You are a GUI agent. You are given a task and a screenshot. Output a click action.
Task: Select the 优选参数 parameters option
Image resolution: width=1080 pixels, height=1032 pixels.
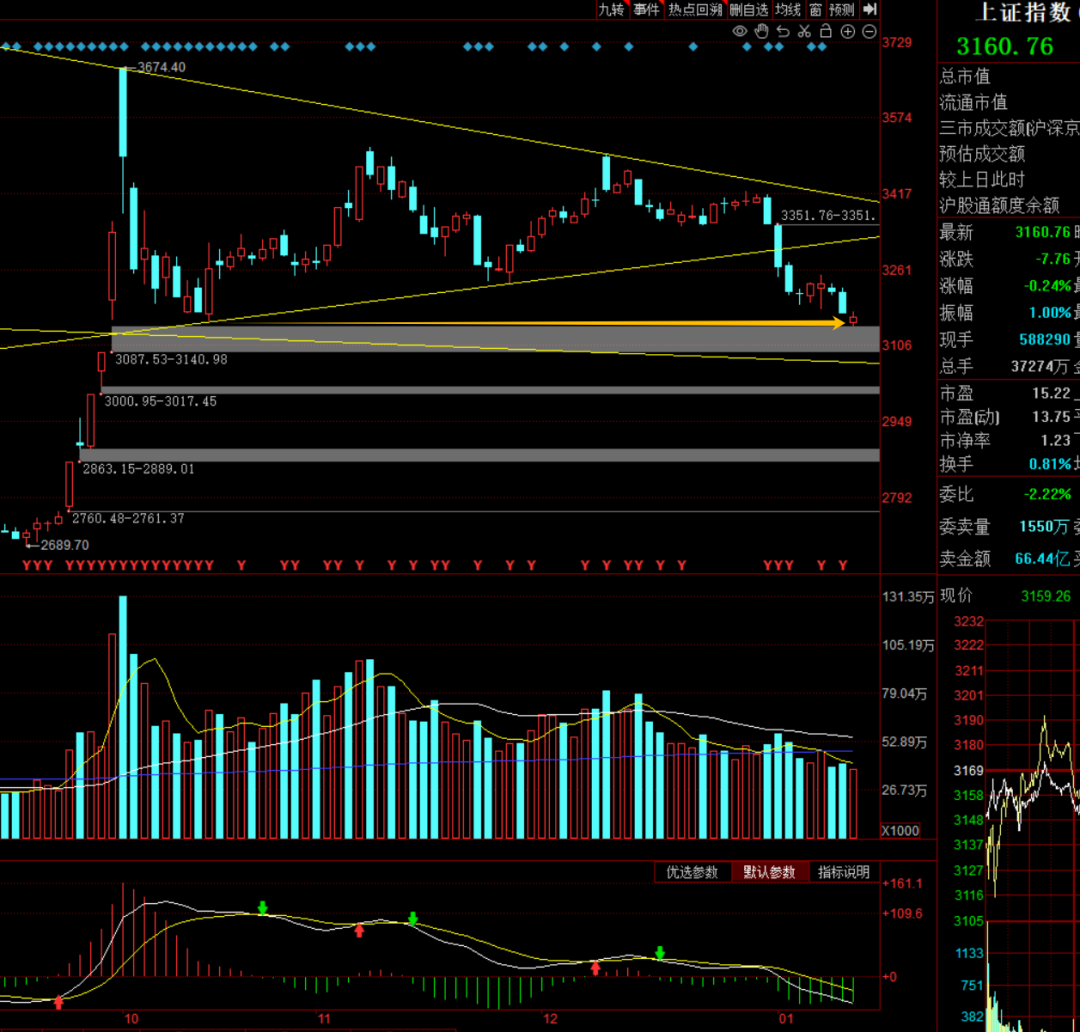tap(692, 872)
